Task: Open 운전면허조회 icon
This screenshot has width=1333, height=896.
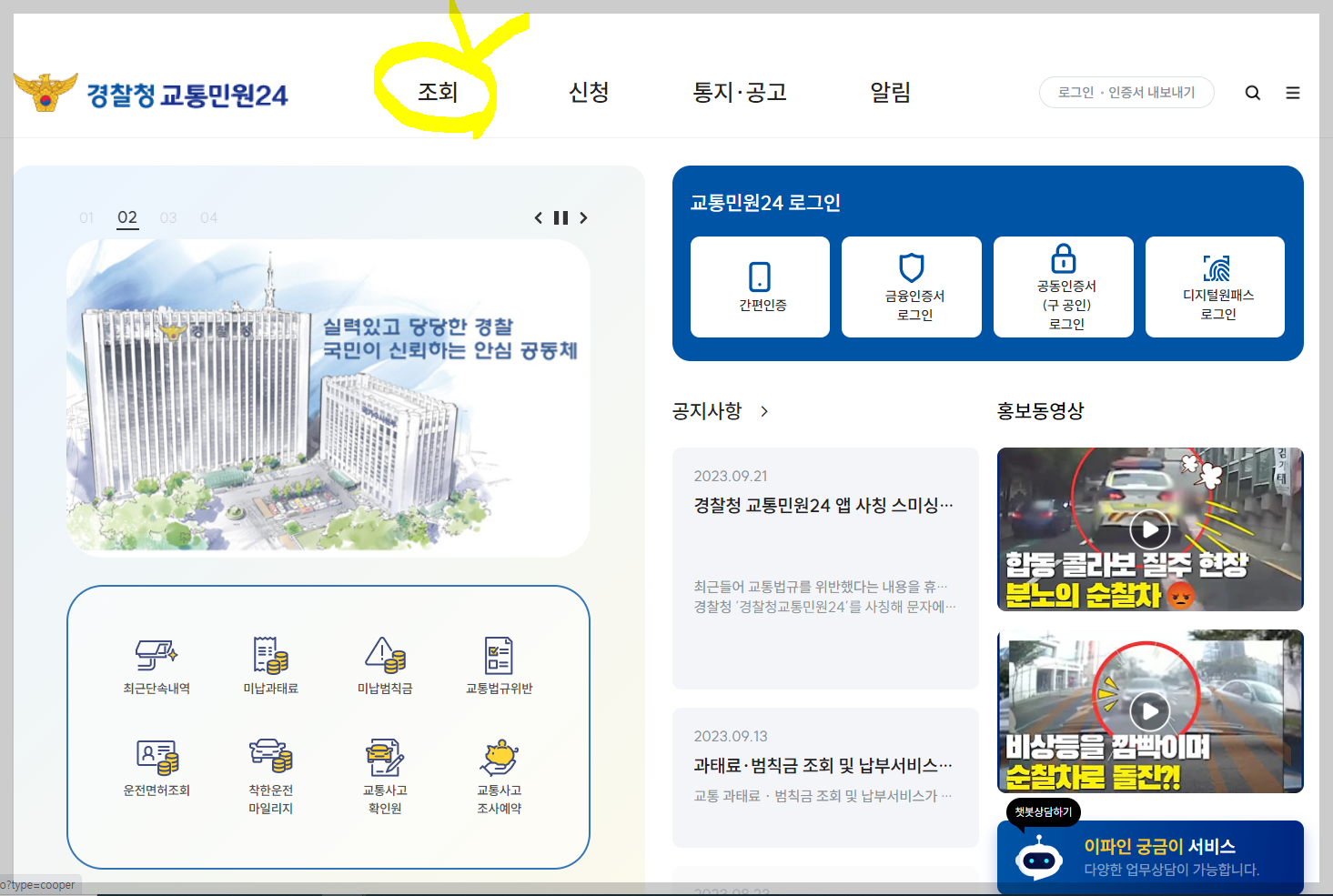Action: (157, 769)
